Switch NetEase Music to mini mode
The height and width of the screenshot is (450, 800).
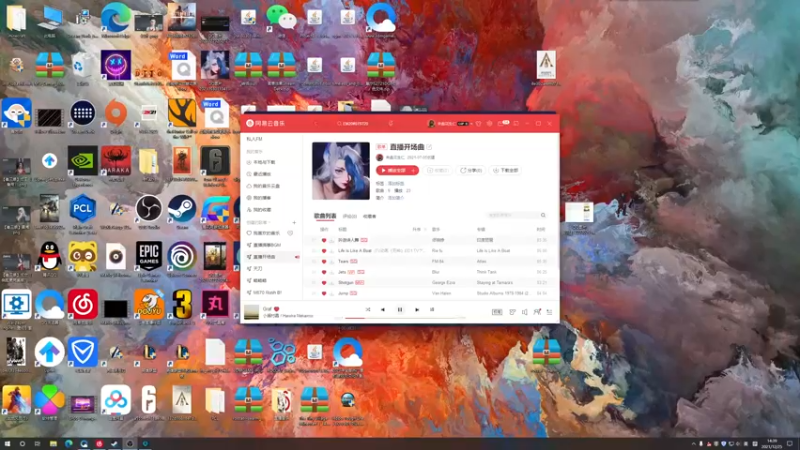[516, 123]
